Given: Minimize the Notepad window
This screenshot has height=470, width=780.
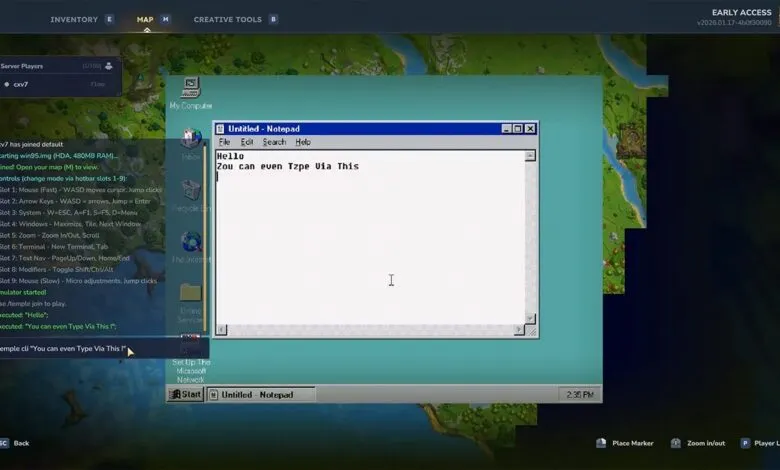Looking at the screenshot, I should [x=506, y=129].
